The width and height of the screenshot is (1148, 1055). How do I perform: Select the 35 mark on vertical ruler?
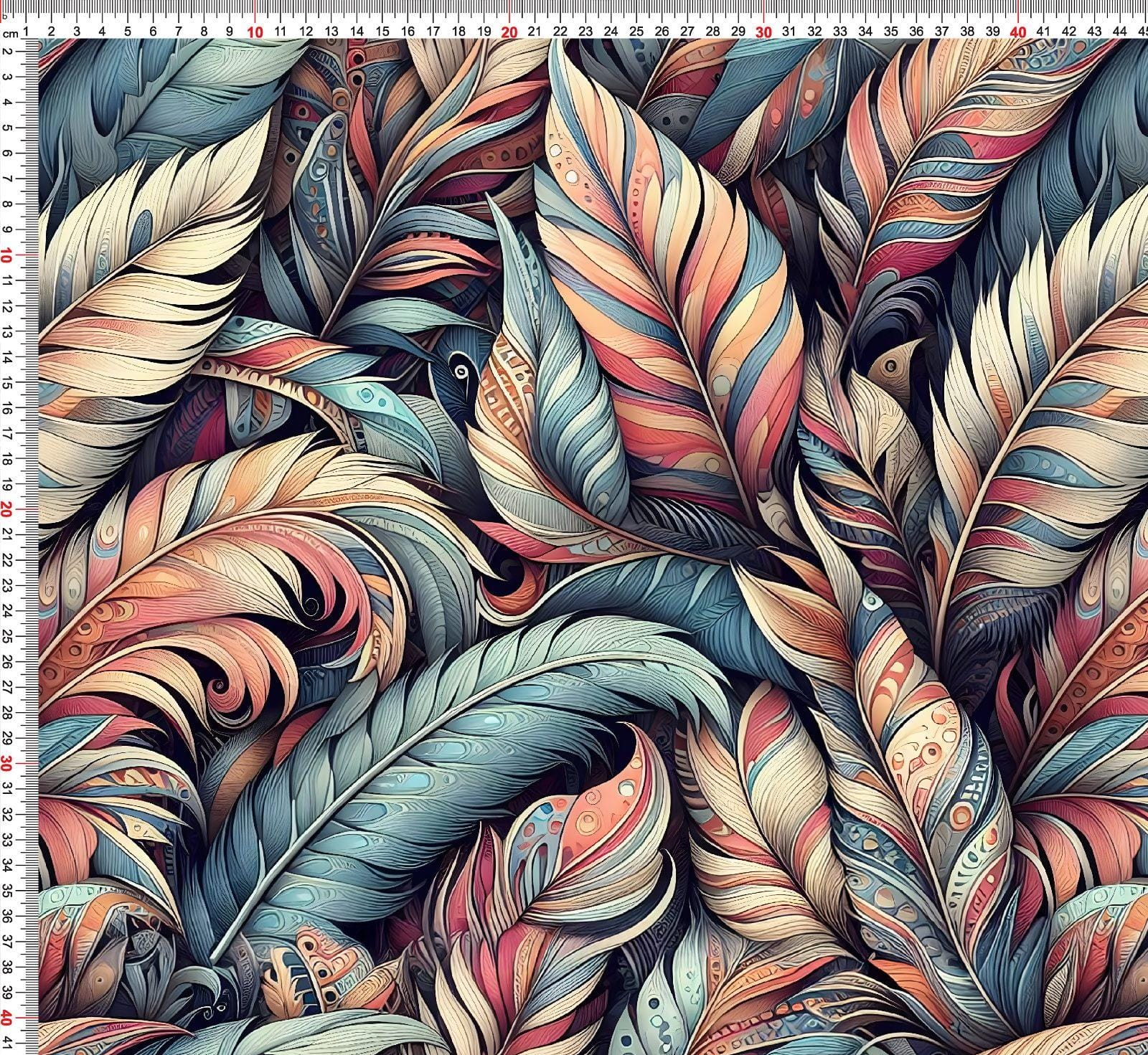pos(9,891)
